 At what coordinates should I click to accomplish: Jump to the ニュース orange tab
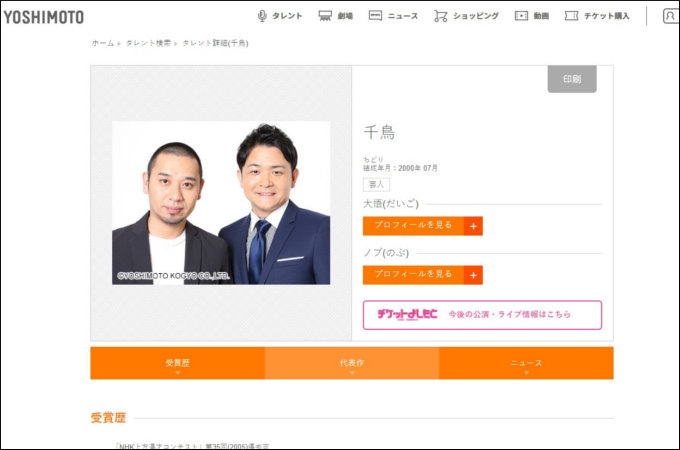click(x=526, y=363)
